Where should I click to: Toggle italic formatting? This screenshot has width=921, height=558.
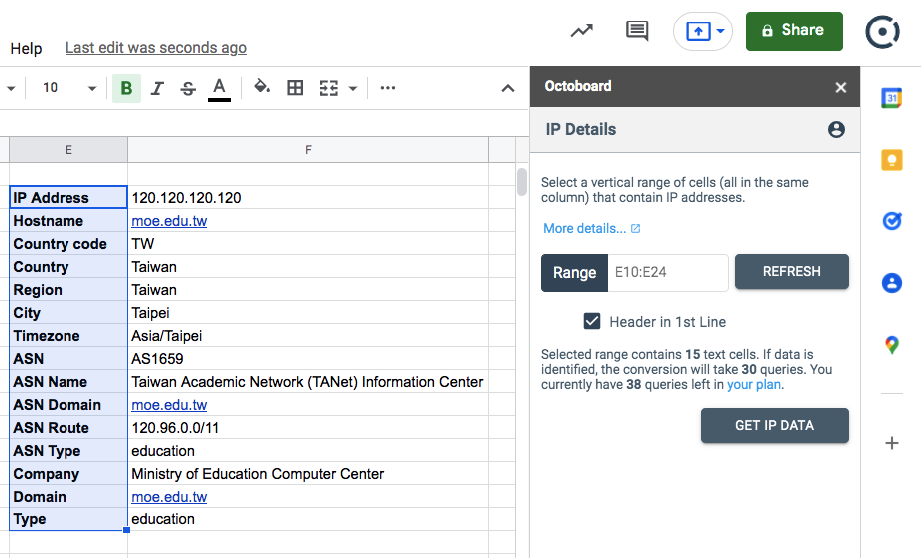157,88
